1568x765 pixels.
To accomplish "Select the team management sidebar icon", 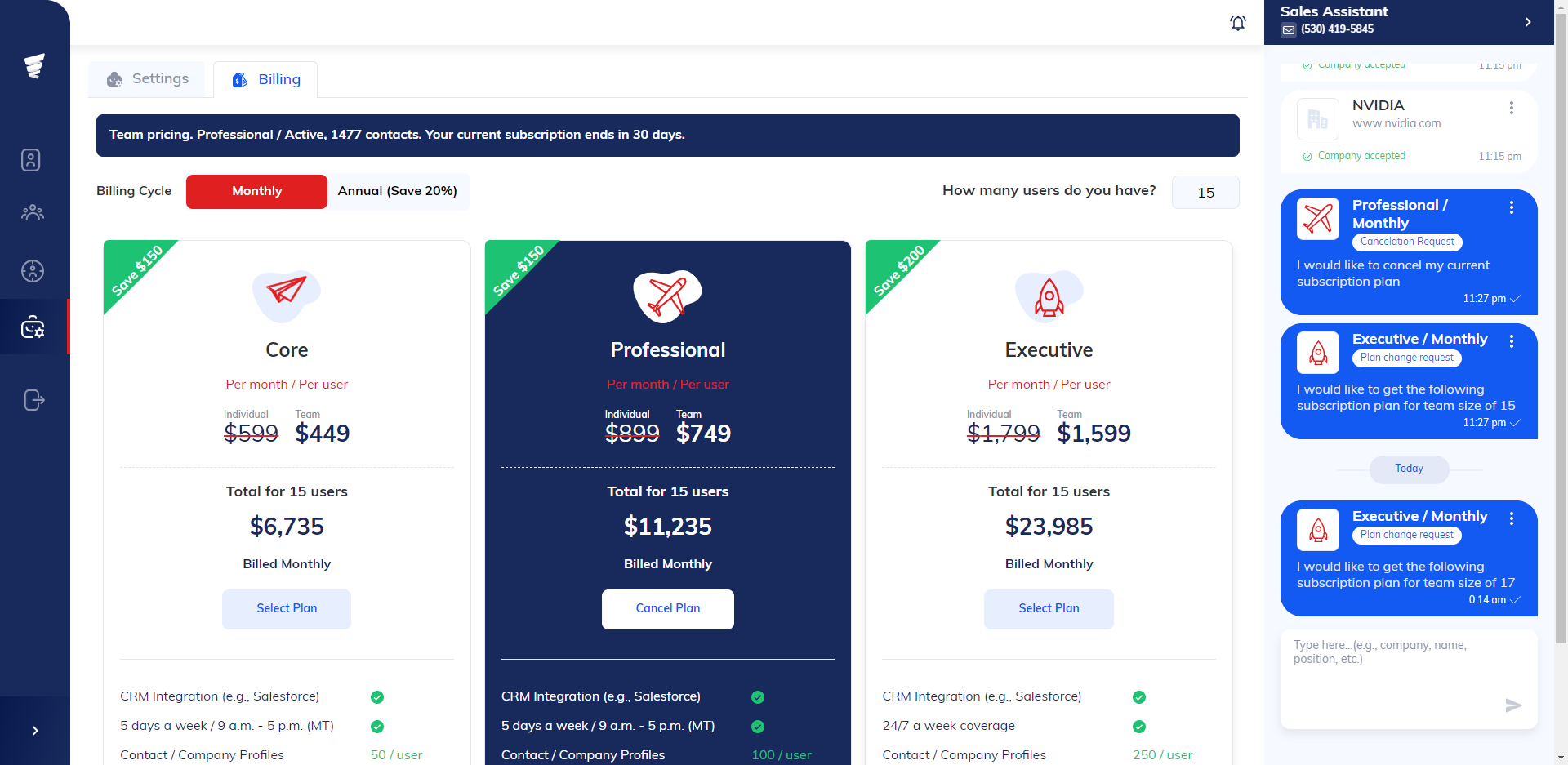I will click(x=33, y=212).
